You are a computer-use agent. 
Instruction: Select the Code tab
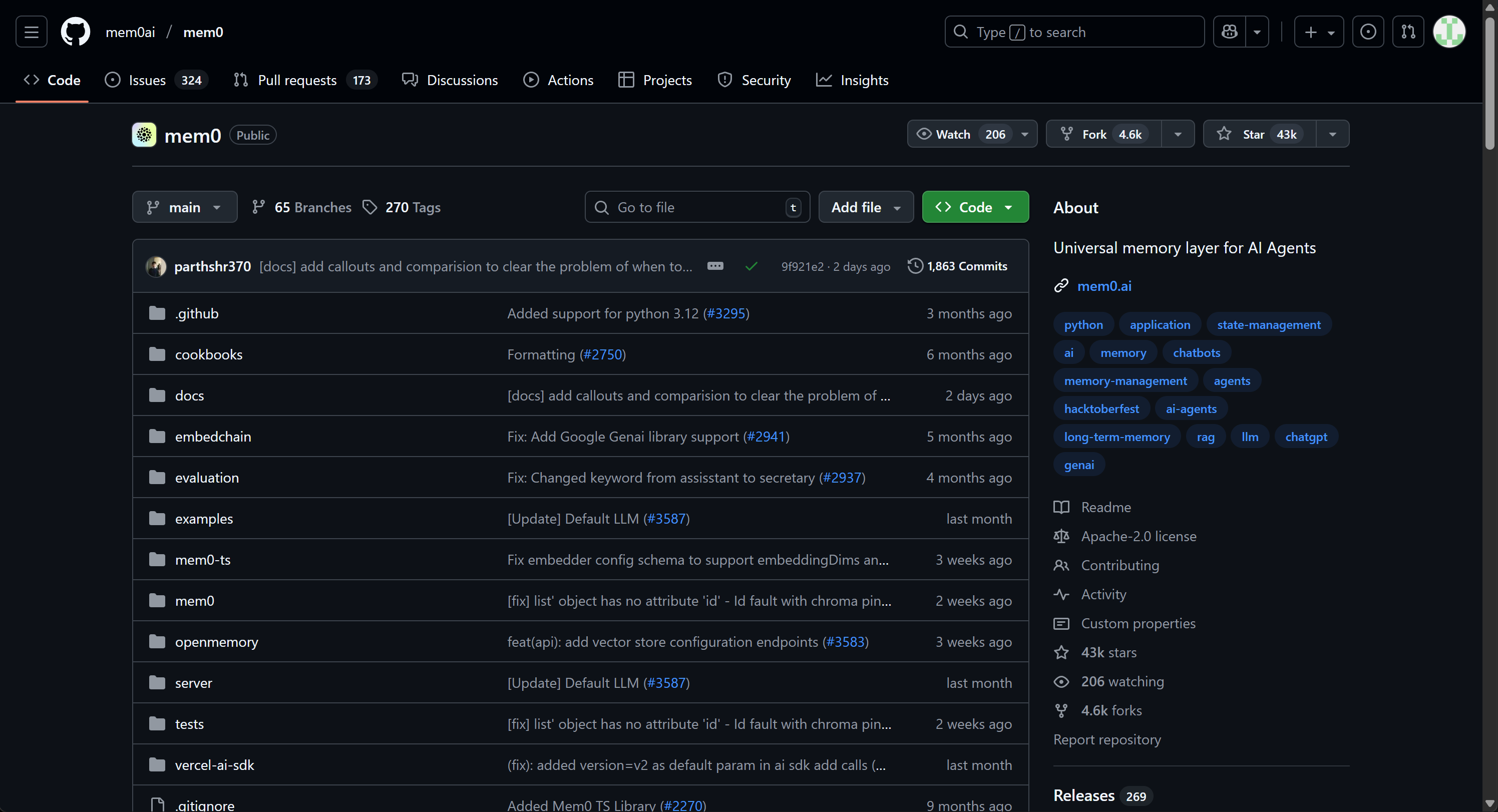(x=52, y=80)
